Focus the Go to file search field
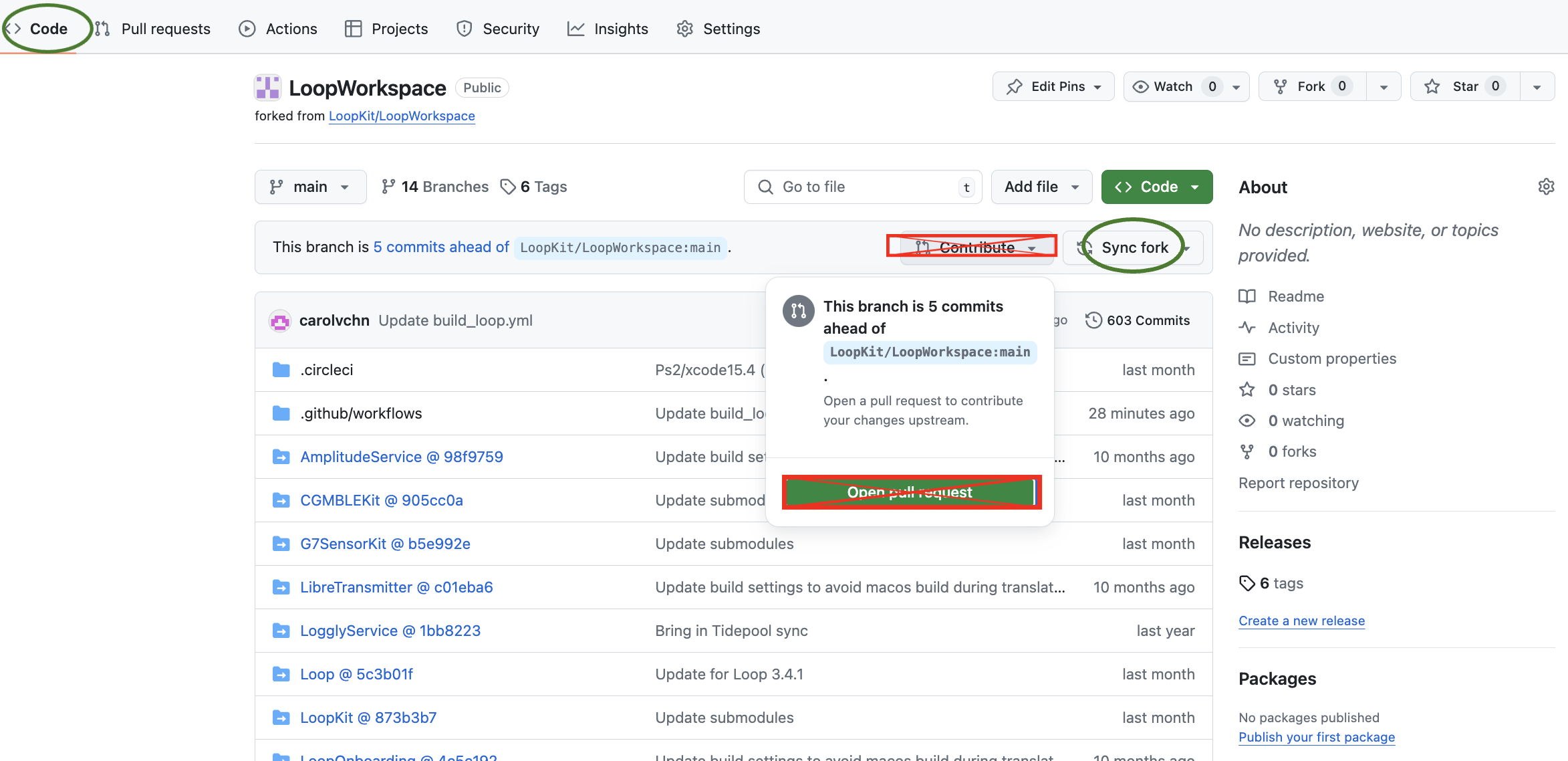 [x=863, y=187]
